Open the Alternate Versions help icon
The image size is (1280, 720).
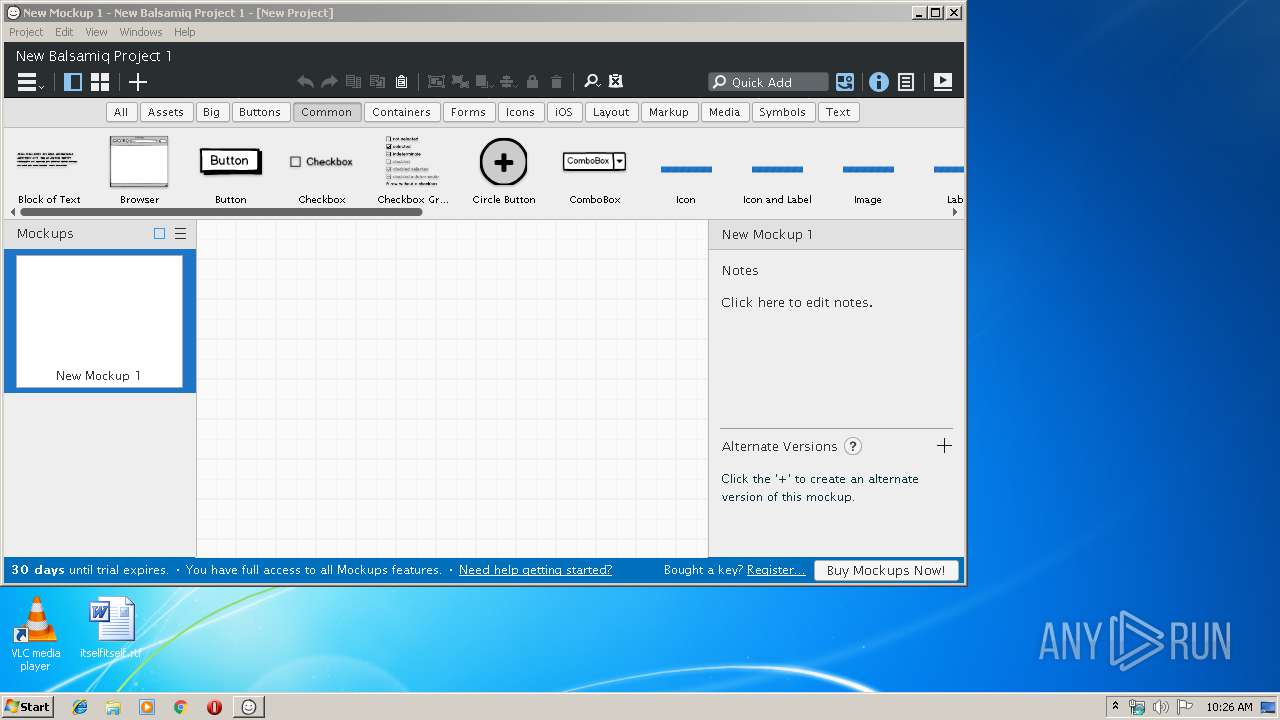coord(853,447)
